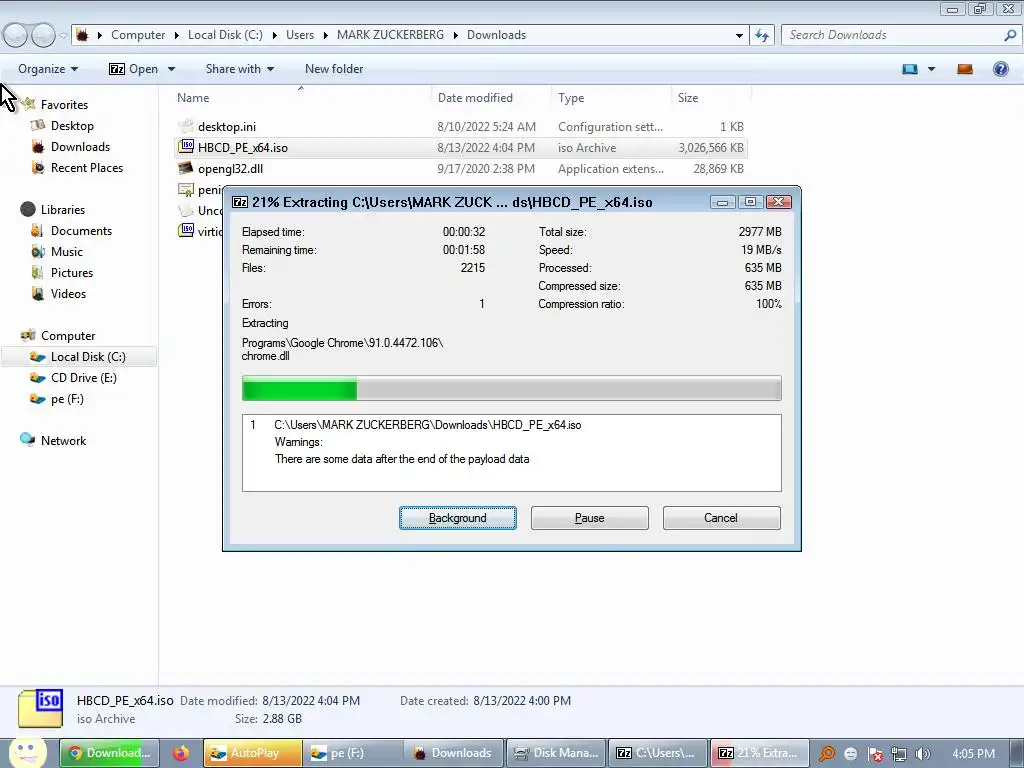The width and height of the screenshot is (1024, 768).
Task: Switch to the AutoPlay taskbar window
Action: point(253,753)
